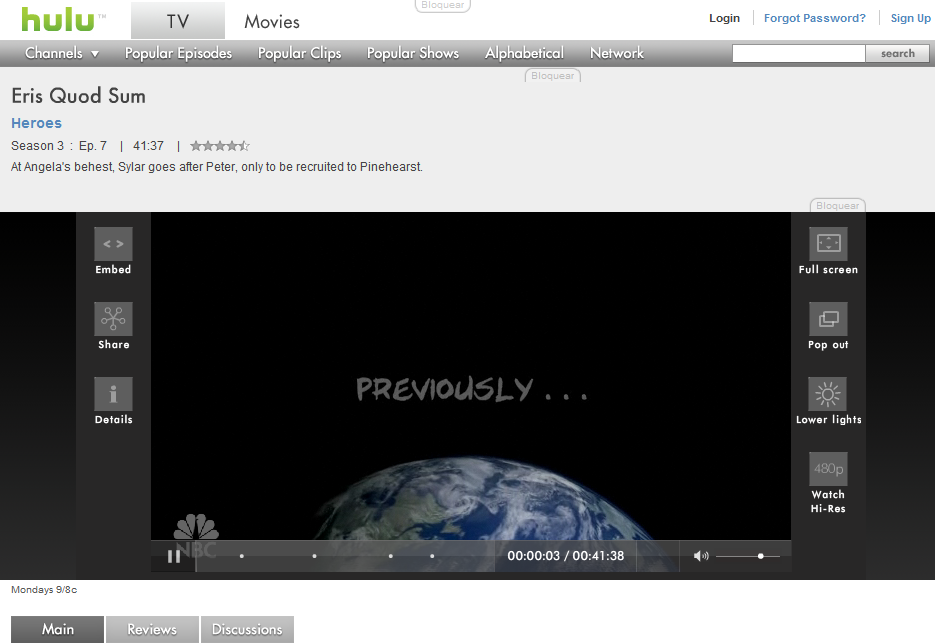Switch to the Discussions tab
Image resolution: width=935 pixels, height=643 pixels.
tap(247, 629)
